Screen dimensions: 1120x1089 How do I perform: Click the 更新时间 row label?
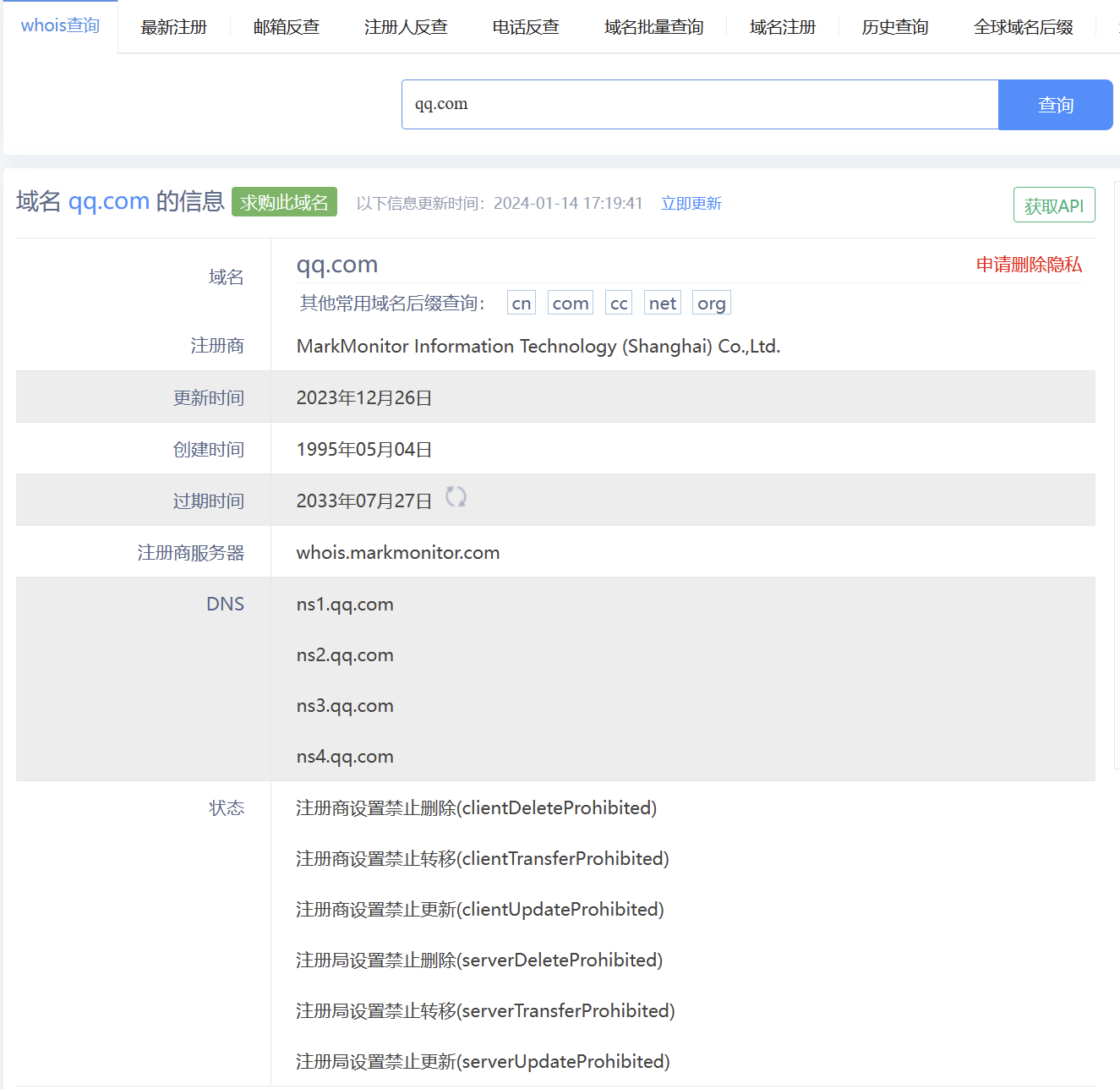[209, 398]
